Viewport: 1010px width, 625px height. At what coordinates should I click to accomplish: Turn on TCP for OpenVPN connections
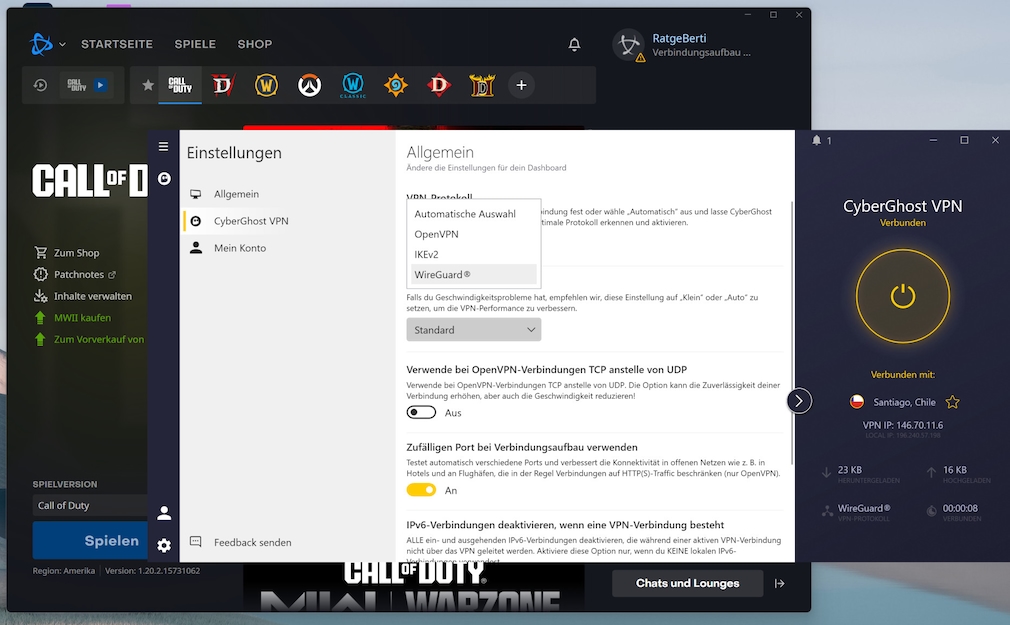[x=420, y=412]
